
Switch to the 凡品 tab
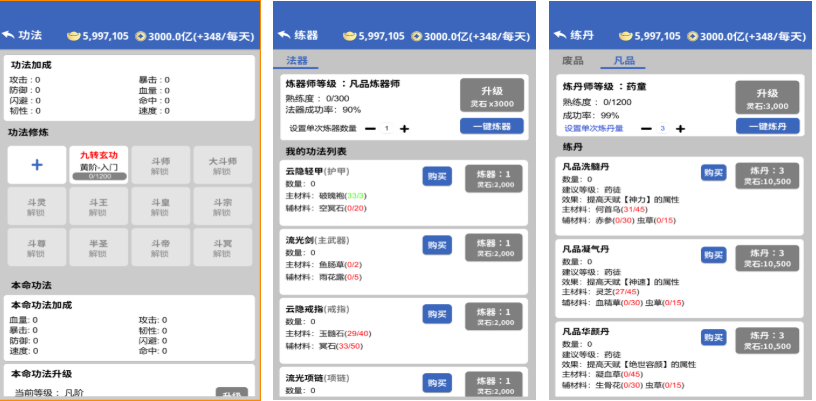pos(623,61)
